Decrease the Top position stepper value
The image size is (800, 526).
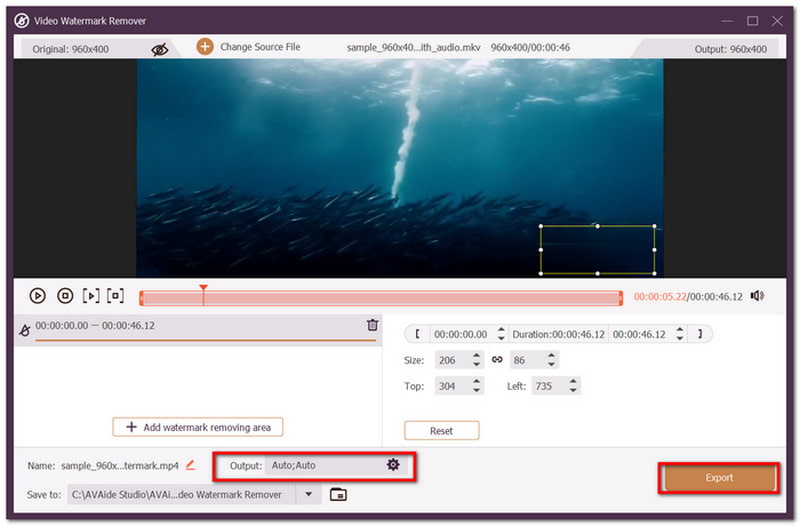coord(477,390)
